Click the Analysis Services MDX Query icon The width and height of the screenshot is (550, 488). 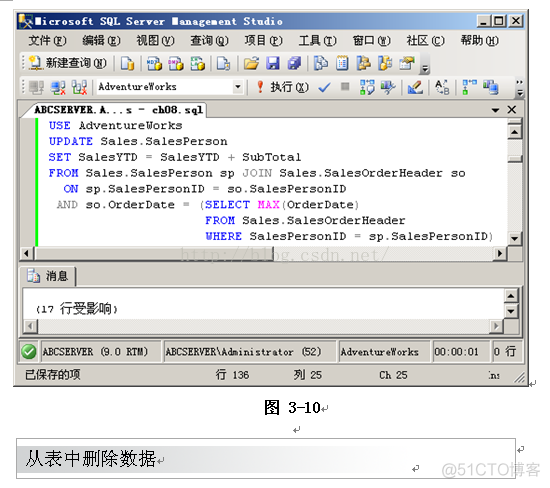(x=154, y=63)
